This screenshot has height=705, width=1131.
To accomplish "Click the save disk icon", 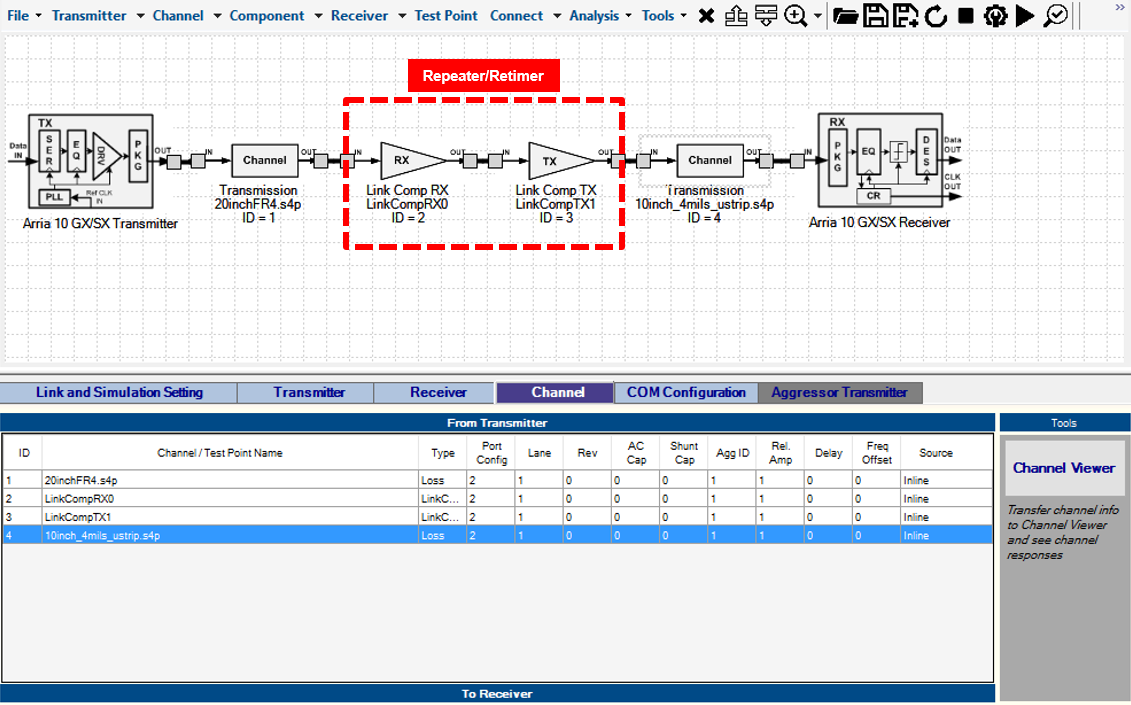I will (876, 16).
